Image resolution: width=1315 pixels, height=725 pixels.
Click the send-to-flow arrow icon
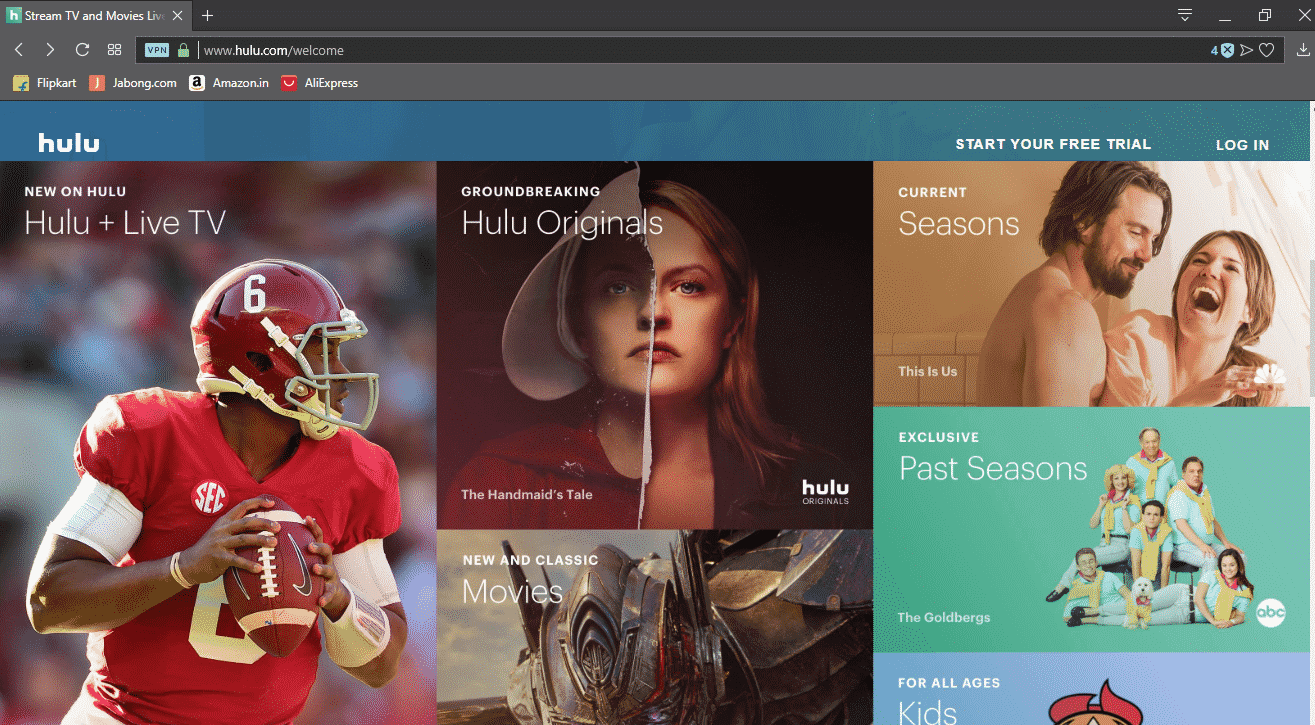click(1246, 50)
